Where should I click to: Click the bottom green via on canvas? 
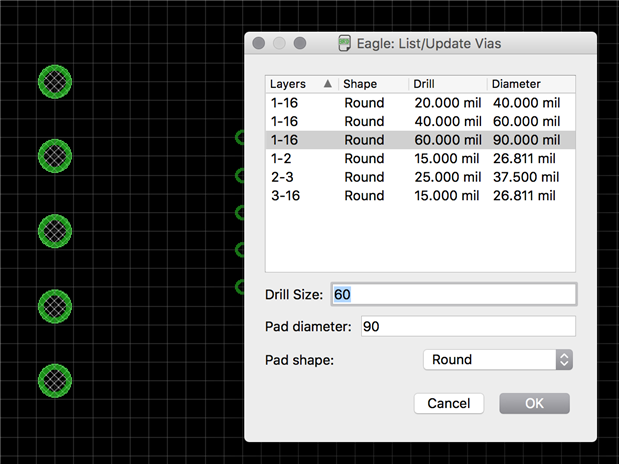point(55,379)
